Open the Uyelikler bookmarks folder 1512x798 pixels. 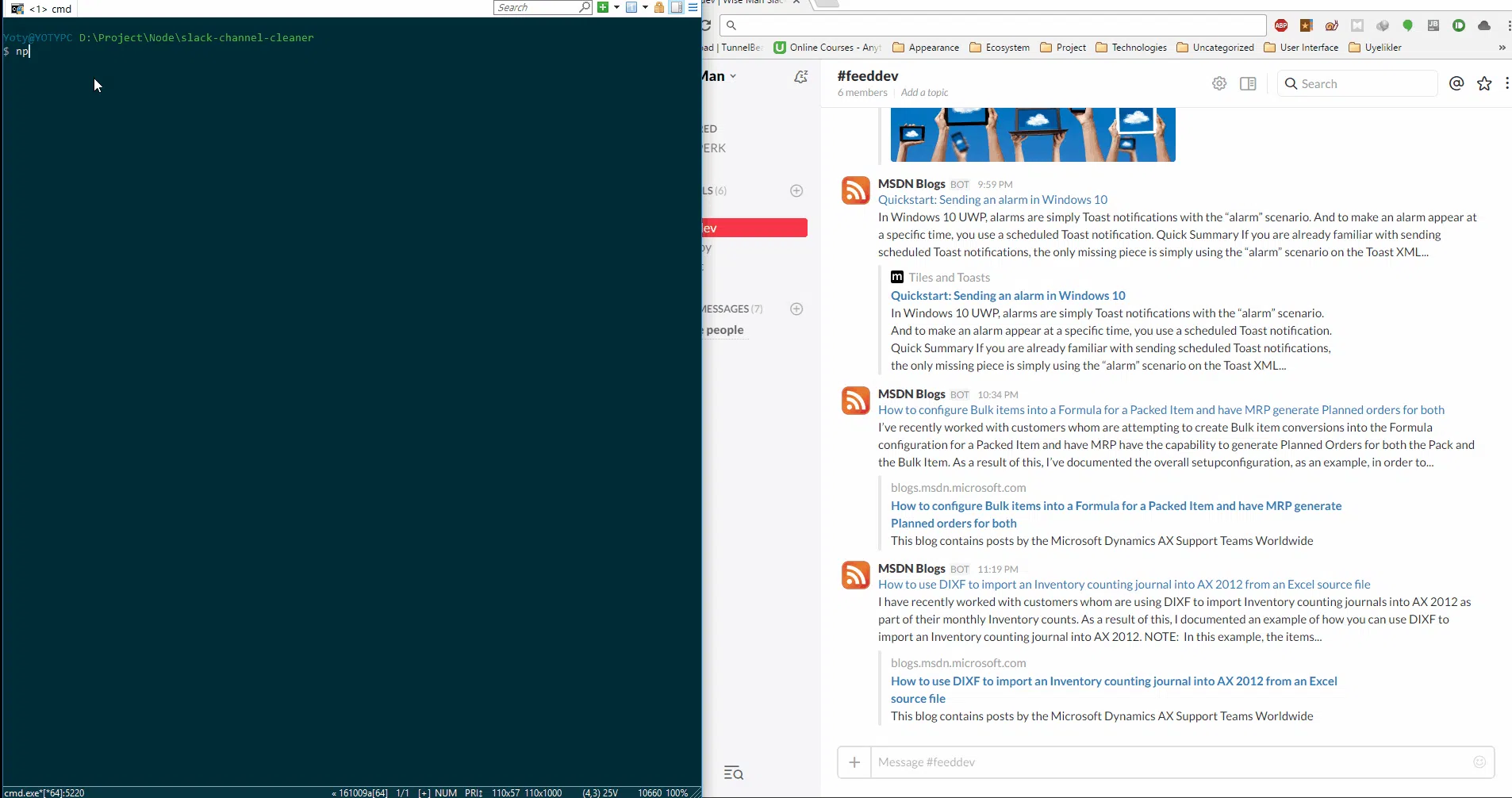point(1376,48)
